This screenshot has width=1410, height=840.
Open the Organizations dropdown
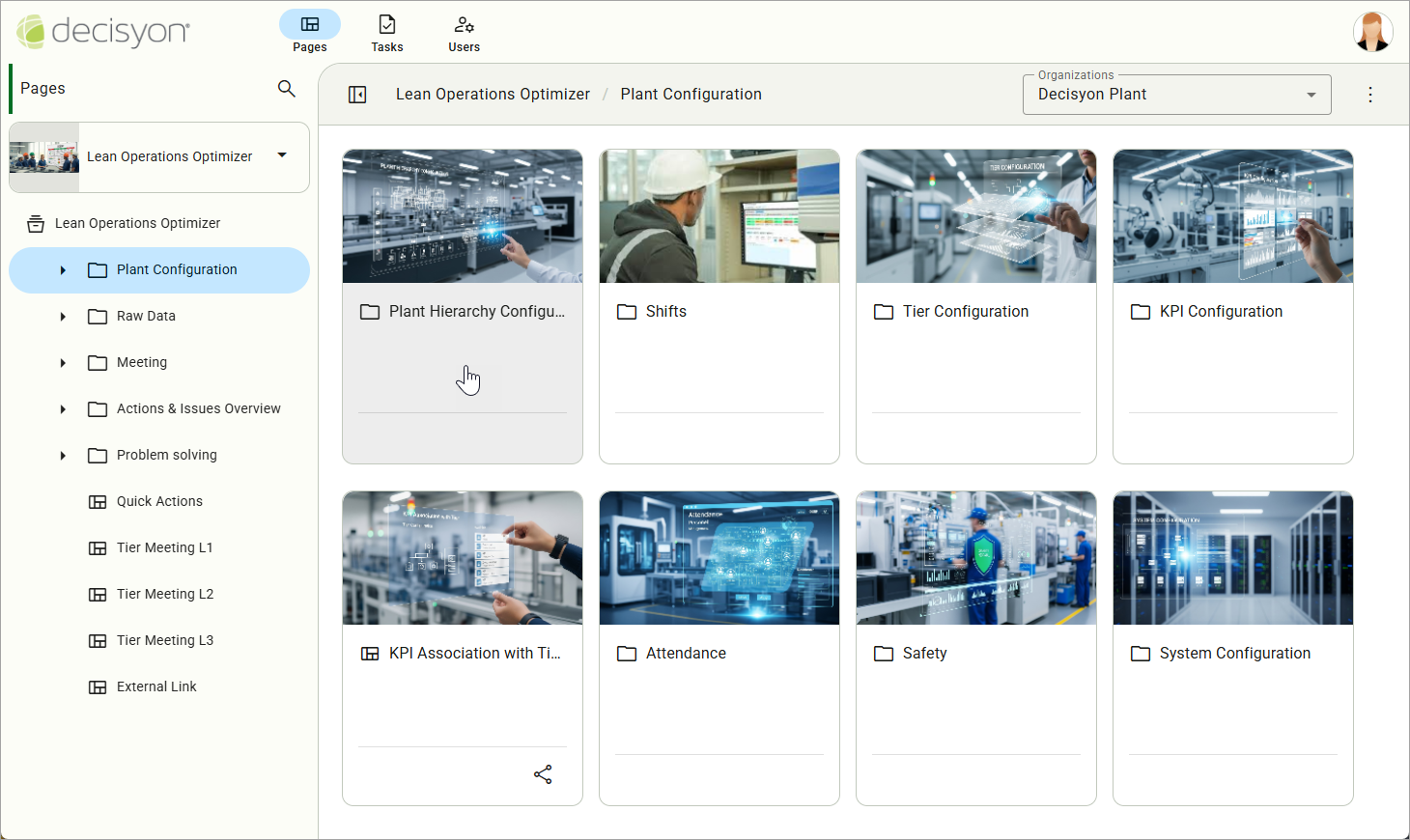1176,95
